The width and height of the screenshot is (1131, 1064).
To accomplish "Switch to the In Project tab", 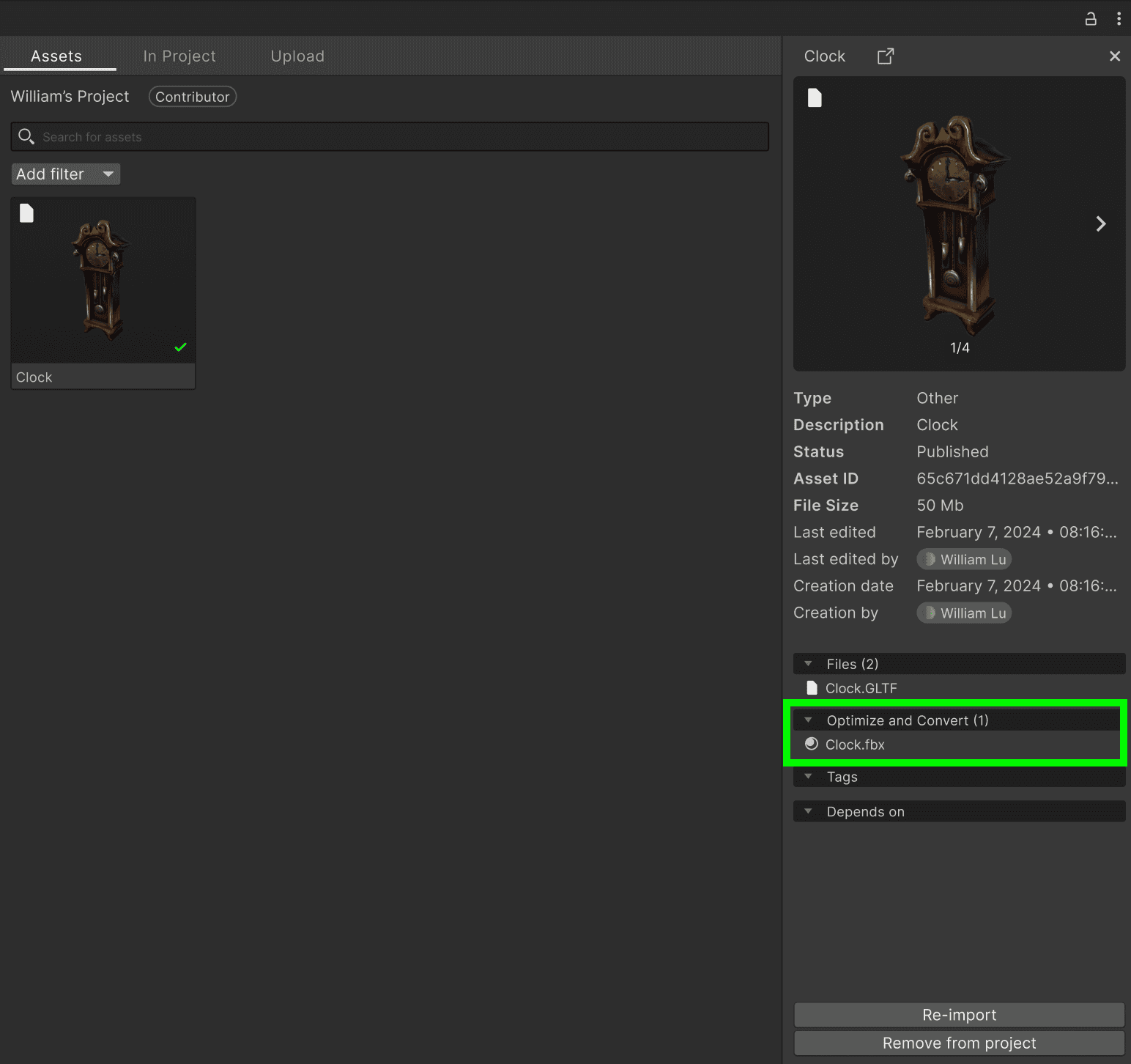I will pos(179,56).
